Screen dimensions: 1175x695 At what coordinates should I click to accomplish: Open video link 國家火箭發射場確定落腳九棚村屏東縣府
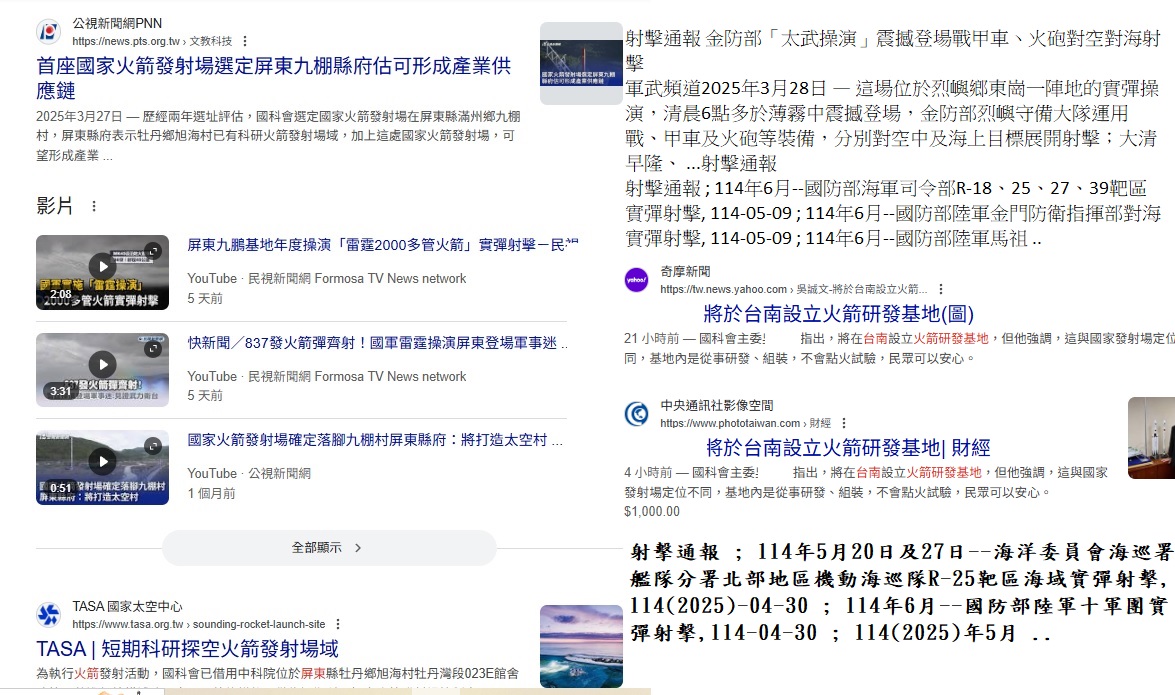375,440
